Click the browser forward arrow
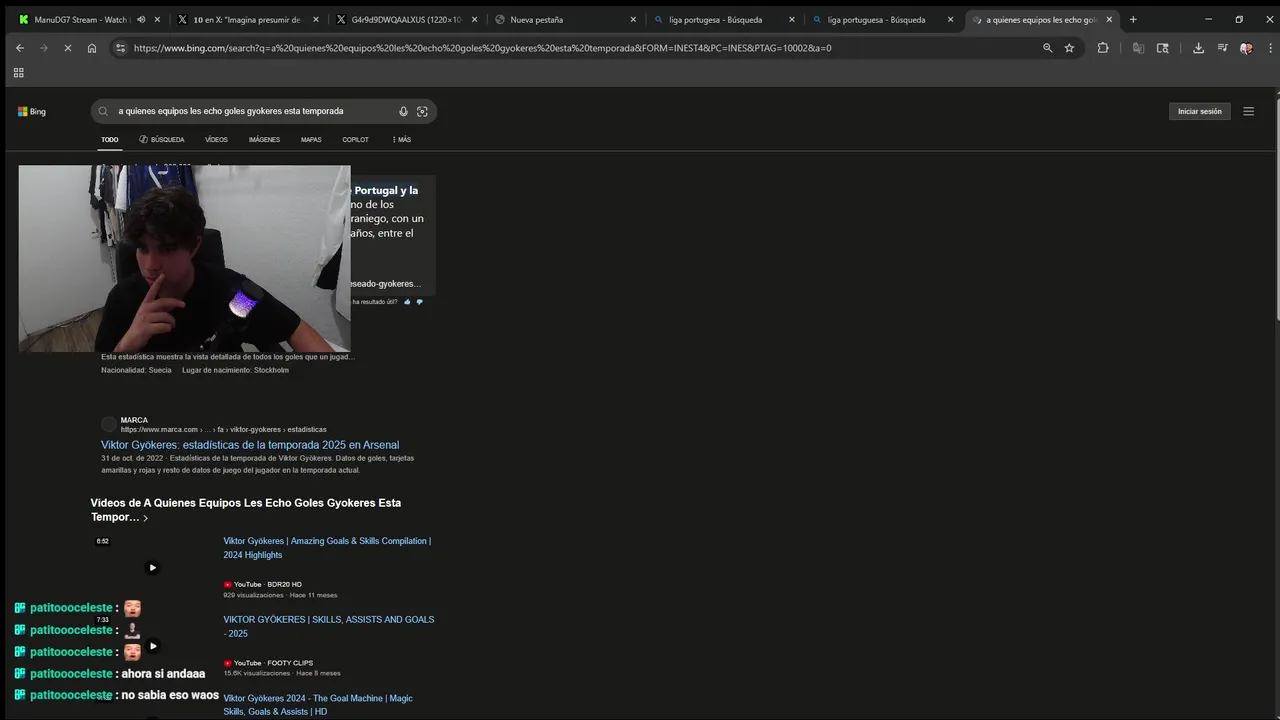Viewport: 1280px width, 720px height. [x=43, y=48]
